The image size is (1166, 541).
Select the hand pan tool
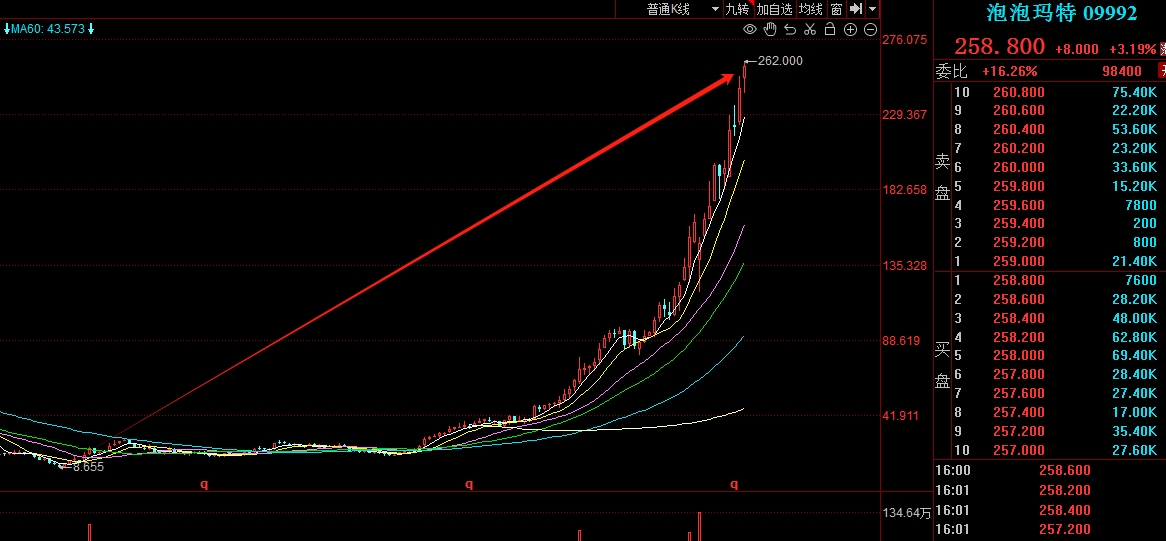coord(768,29)
